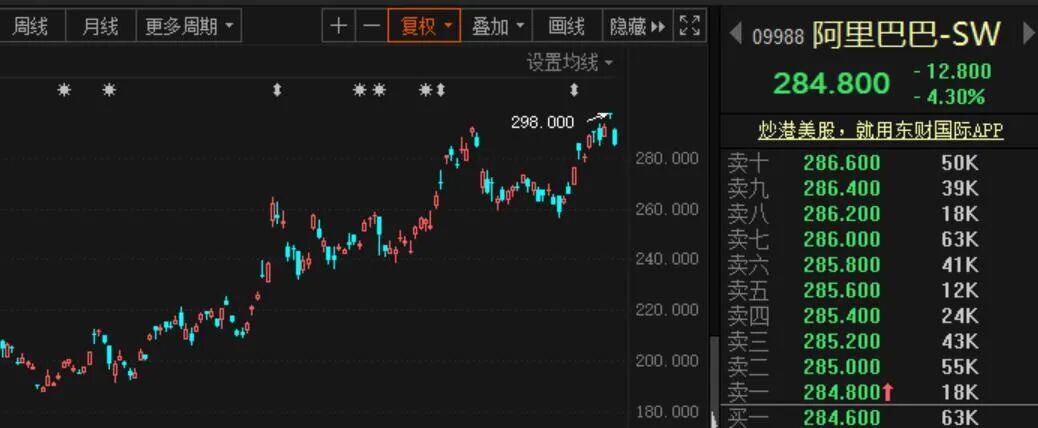Click the current price 284.800 header
The image size is (1038, 428).
click(x=831, y=84)
